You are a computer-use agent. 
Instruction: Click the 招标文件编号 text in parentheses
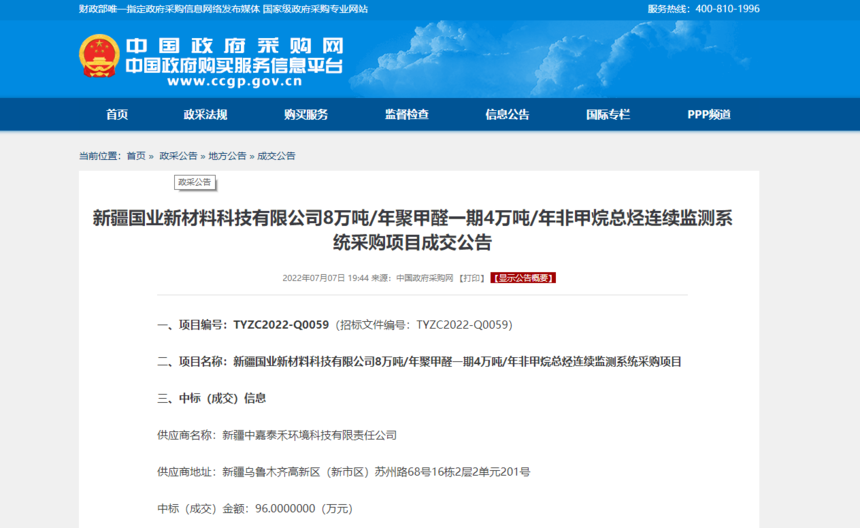point(423,325)
